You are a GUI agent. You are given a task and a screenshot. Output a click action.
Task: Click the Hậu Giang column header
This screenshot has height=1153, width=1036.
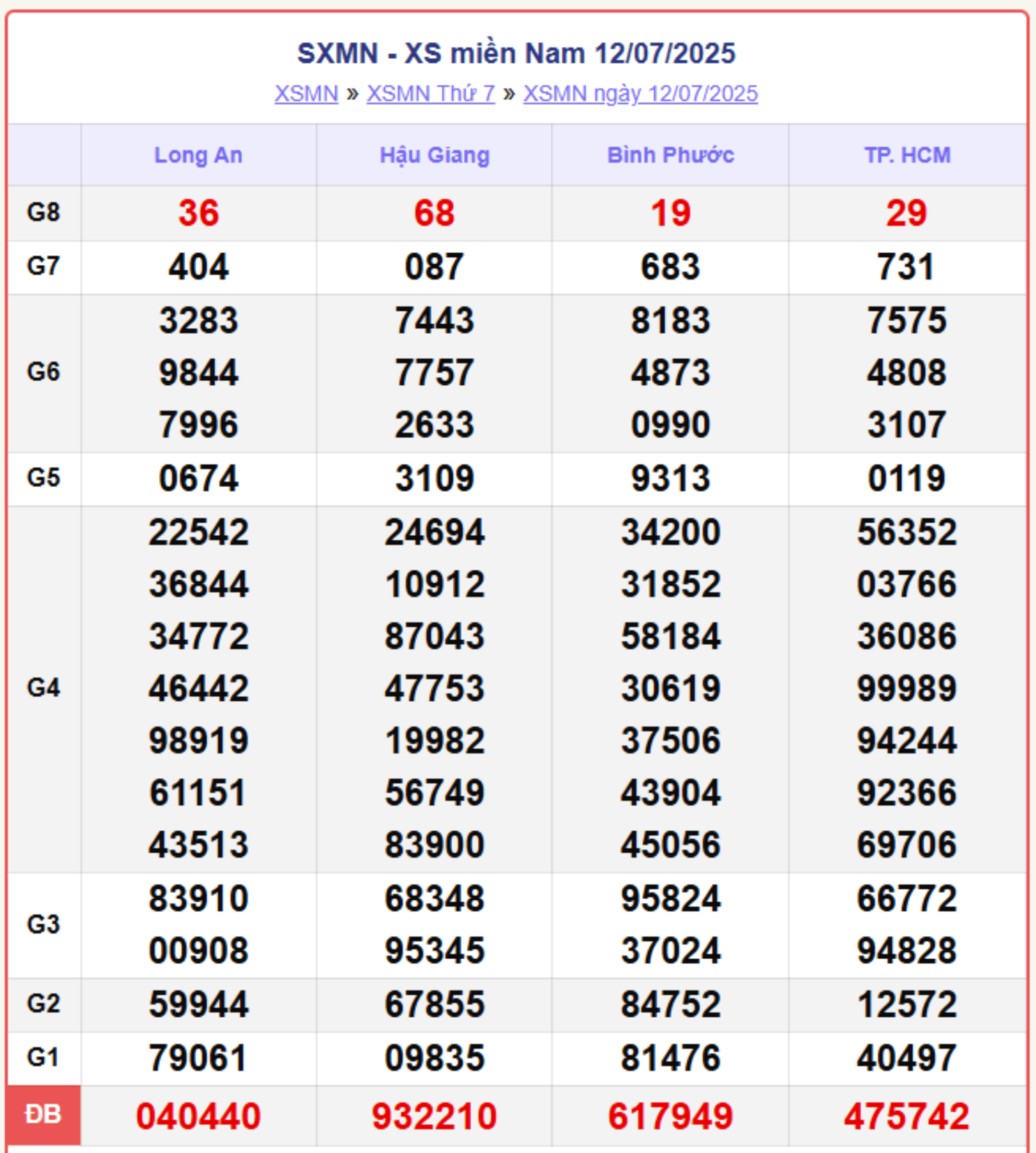tap(434, 155)
